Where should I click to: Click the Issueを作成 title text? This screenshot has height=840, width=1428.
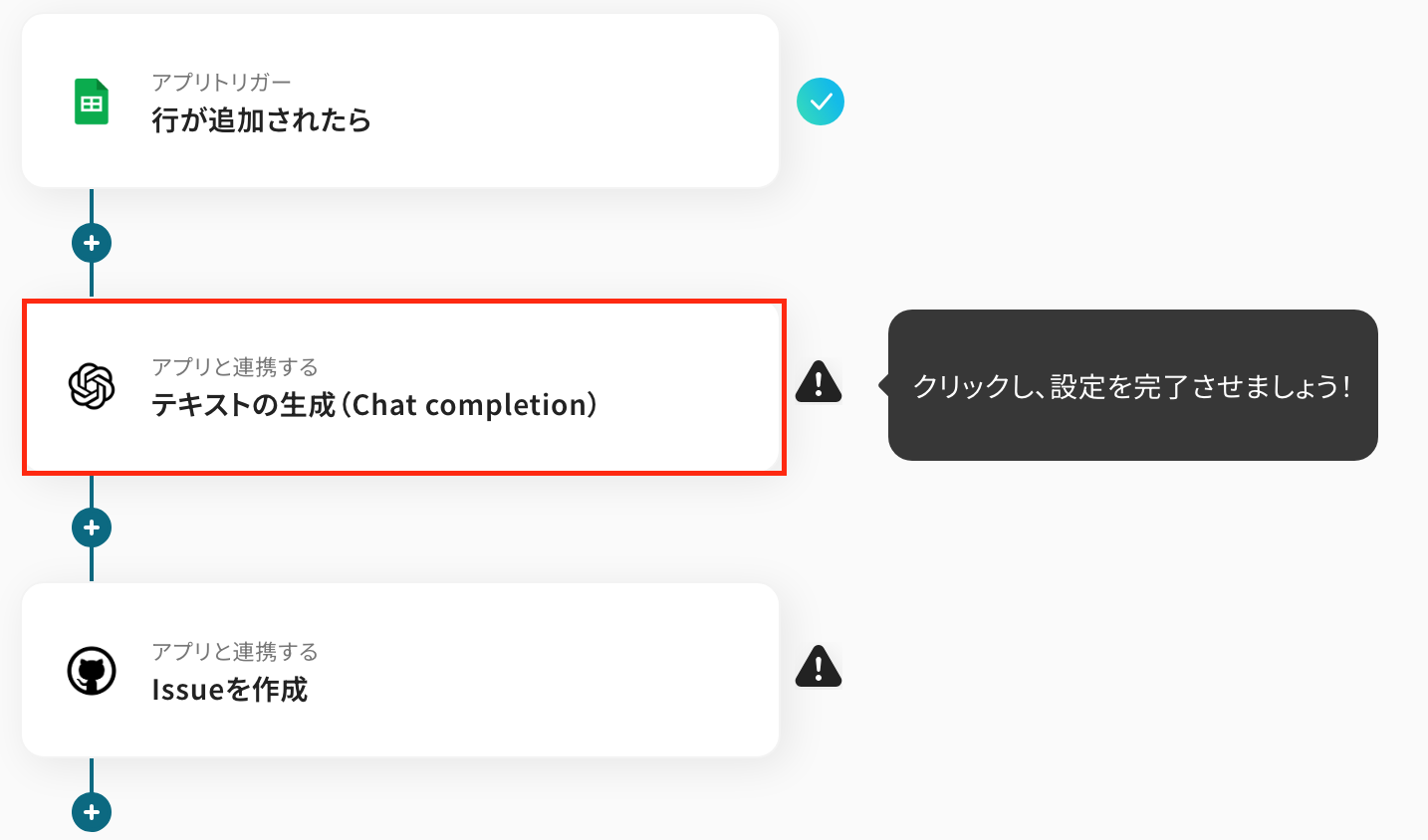point(230,690)
